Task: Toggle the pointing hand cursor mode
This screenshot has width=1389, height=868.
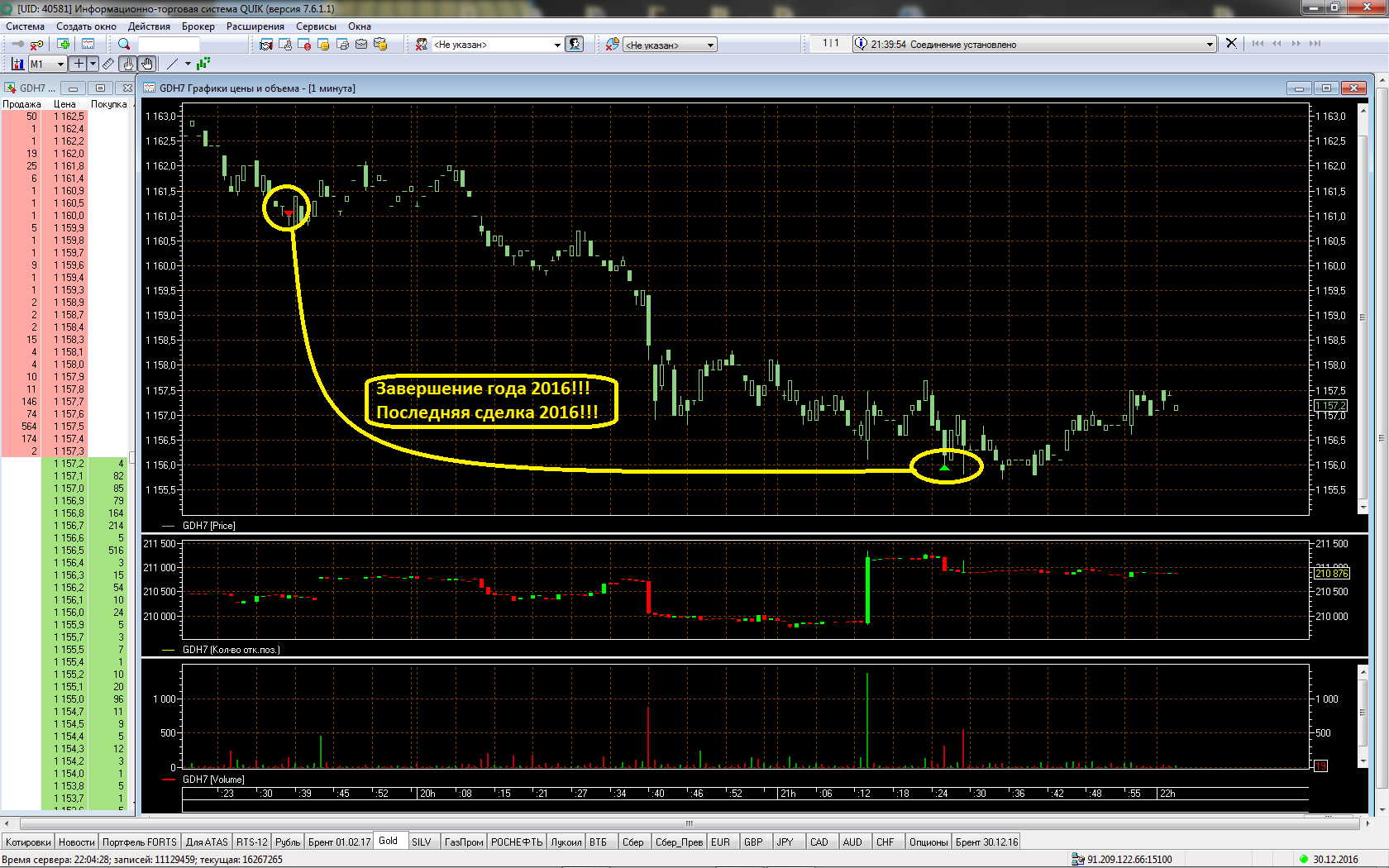Action: [x=128, y=64]
